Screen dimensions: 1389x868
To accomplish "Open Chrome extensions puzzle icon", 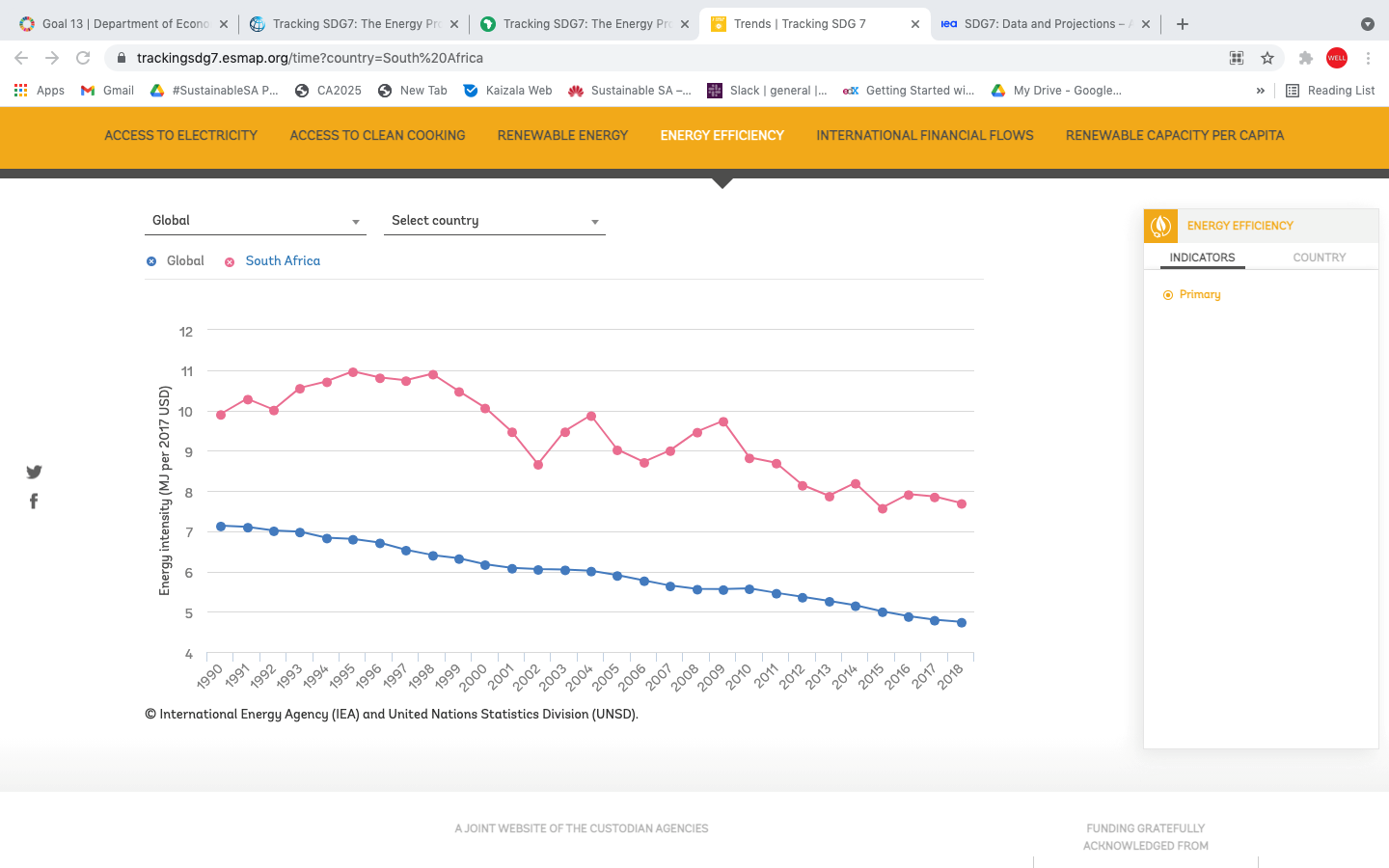I will point(1305,58).
